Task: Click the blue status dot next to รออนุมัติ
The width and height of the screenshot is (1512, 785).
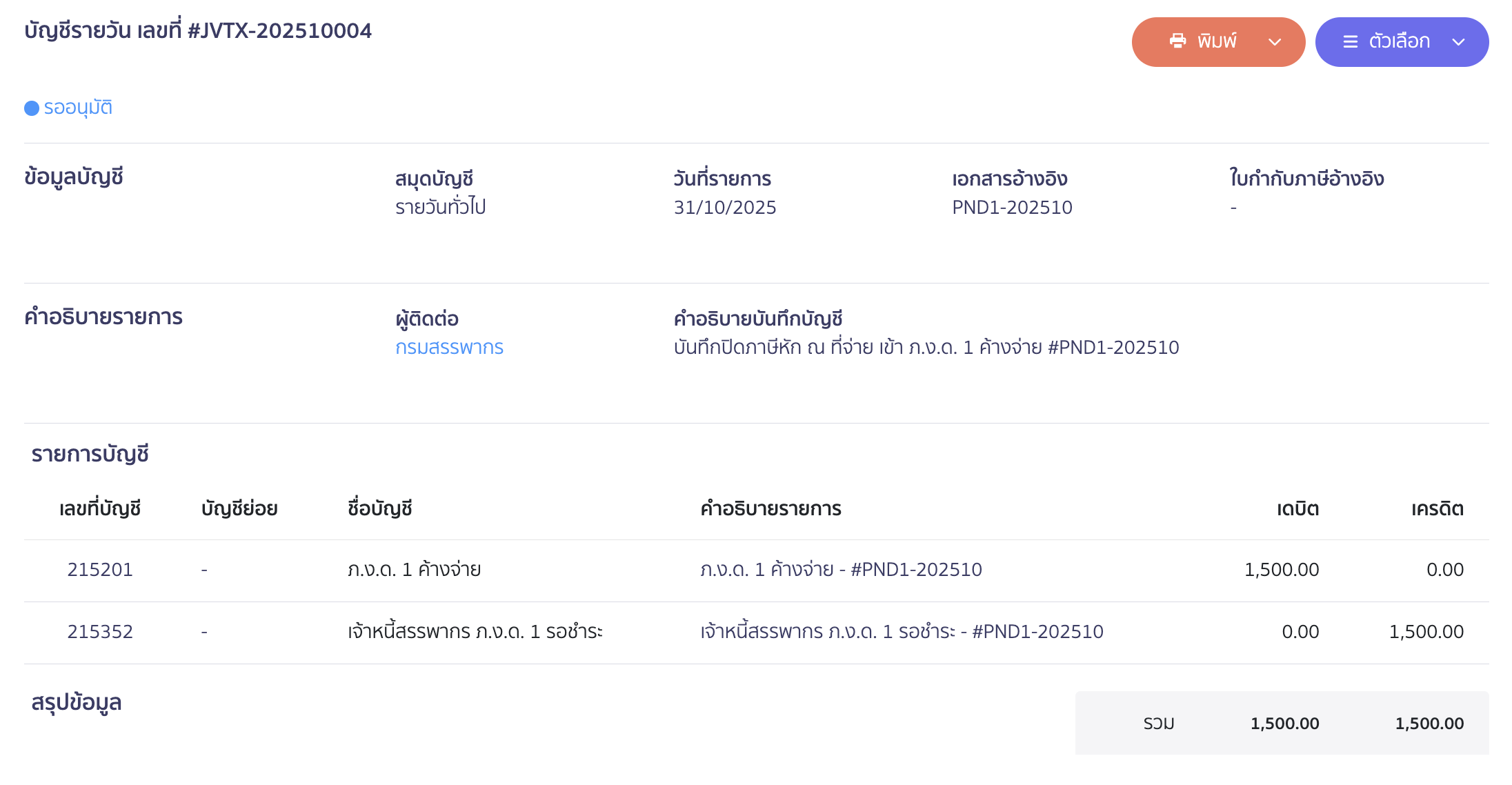Action: [x=32, y=108]
